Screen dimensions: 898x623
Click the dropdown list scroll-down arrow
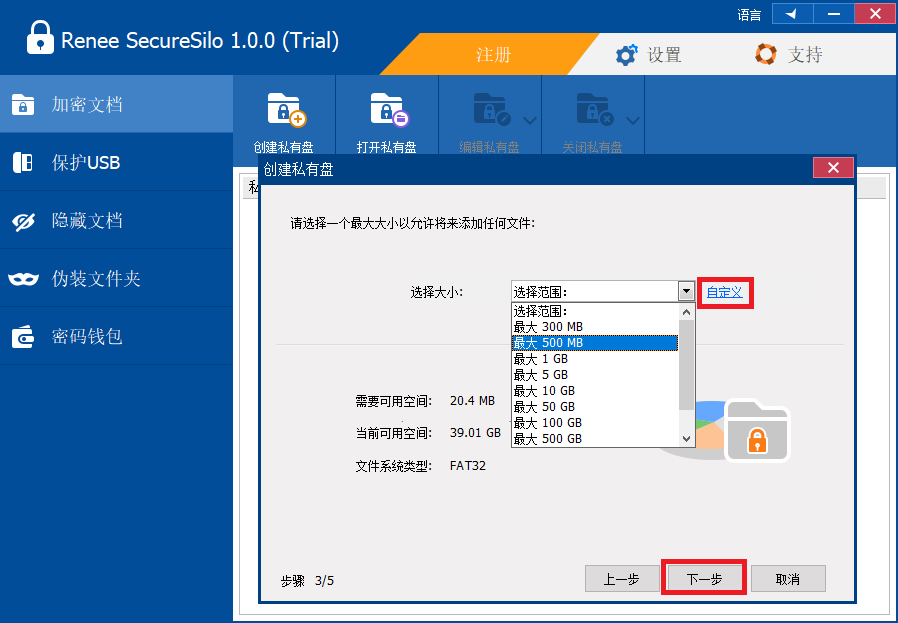(686, 439)
